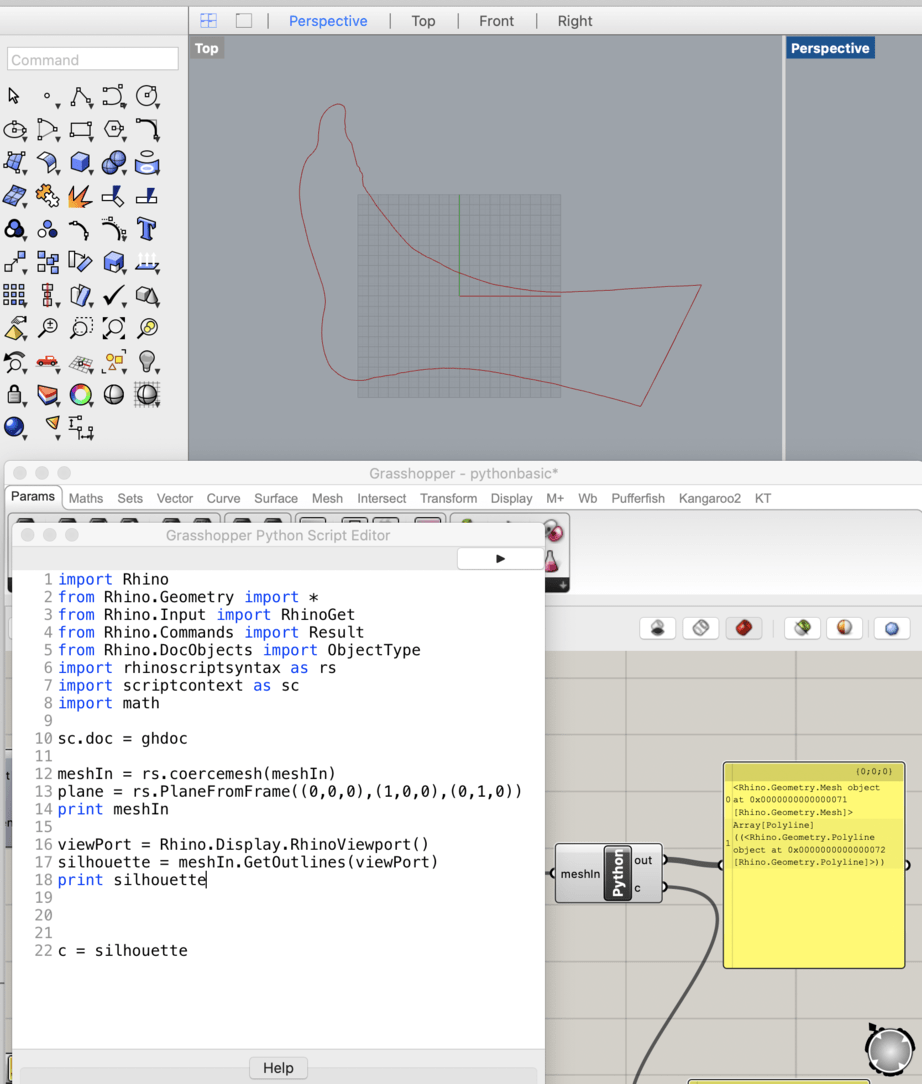Click inside the Command input field
This screenshot has height=1084, width=922.
click(92, 59)
